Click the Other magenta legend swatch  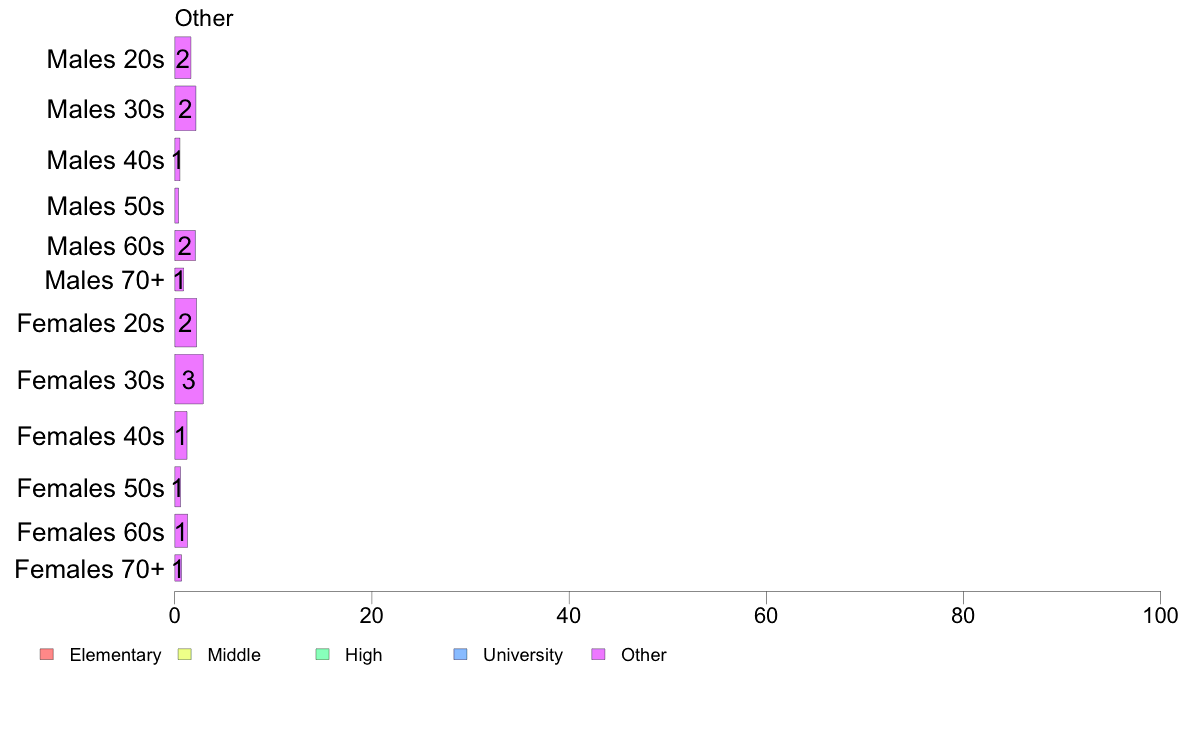(x=598, y=654)
